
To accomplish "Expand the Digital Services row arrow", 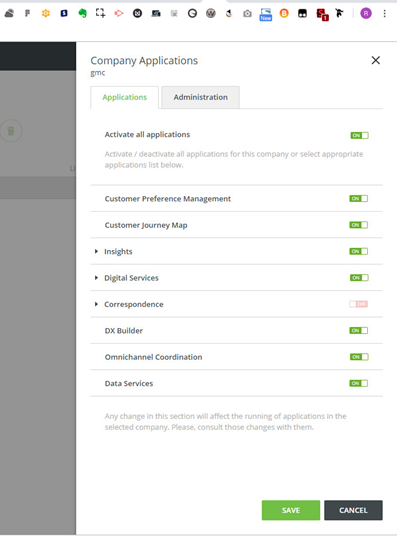I will [x=96, y=278].
